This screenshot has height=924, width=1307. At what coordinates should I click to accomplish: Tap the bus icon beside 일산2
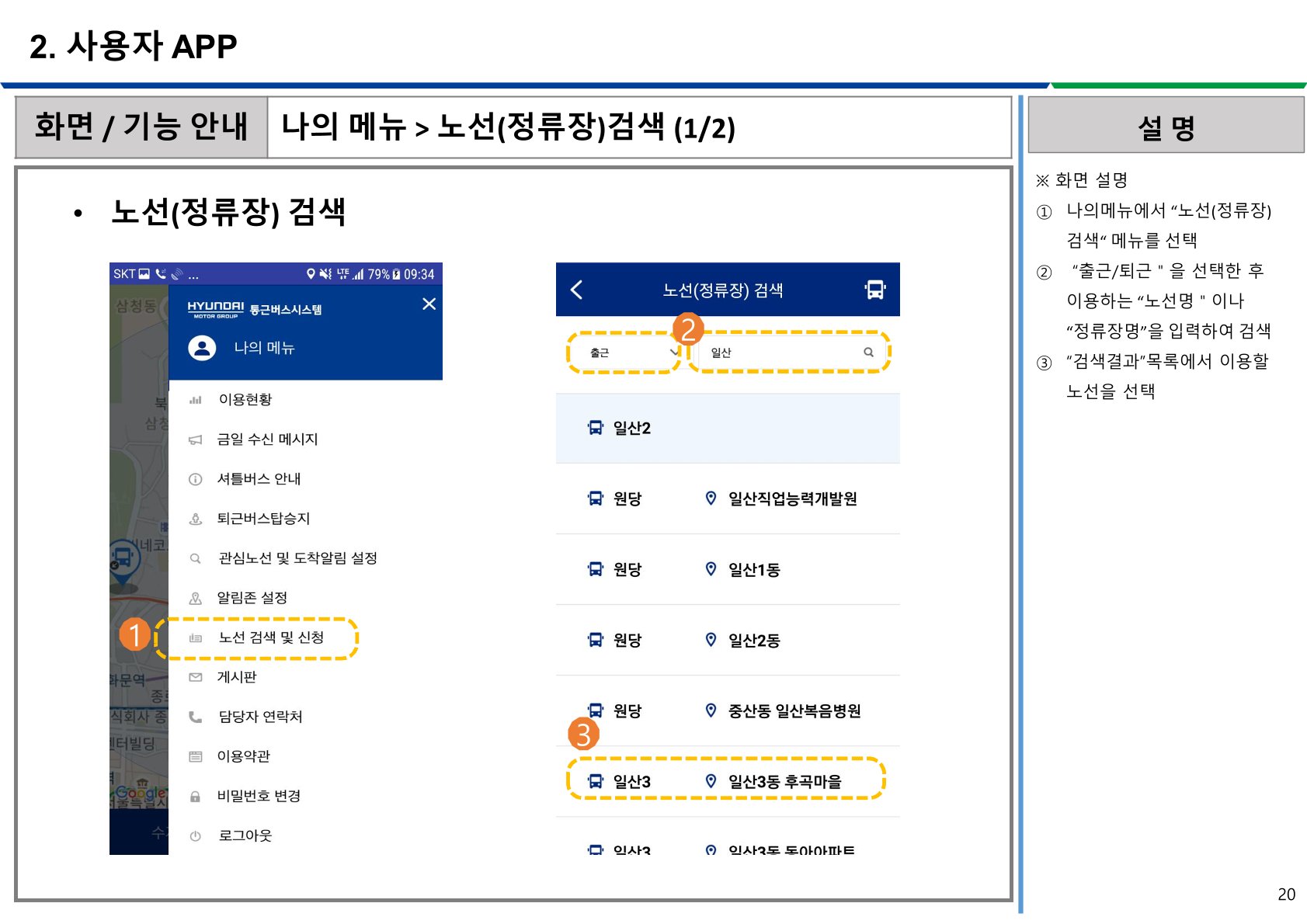point(596,428)
